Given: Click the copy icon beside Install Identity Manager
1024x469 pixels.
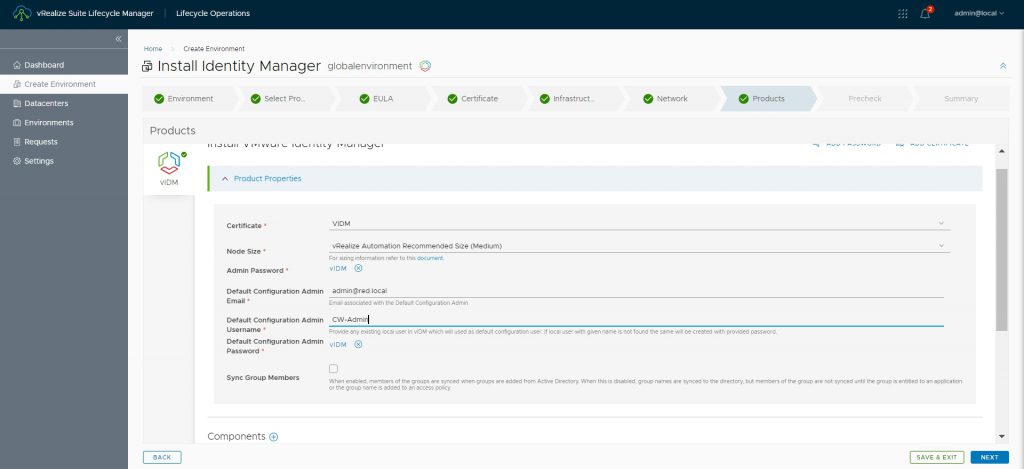Looking at the screenshot, I should click(x=148, y=67).
